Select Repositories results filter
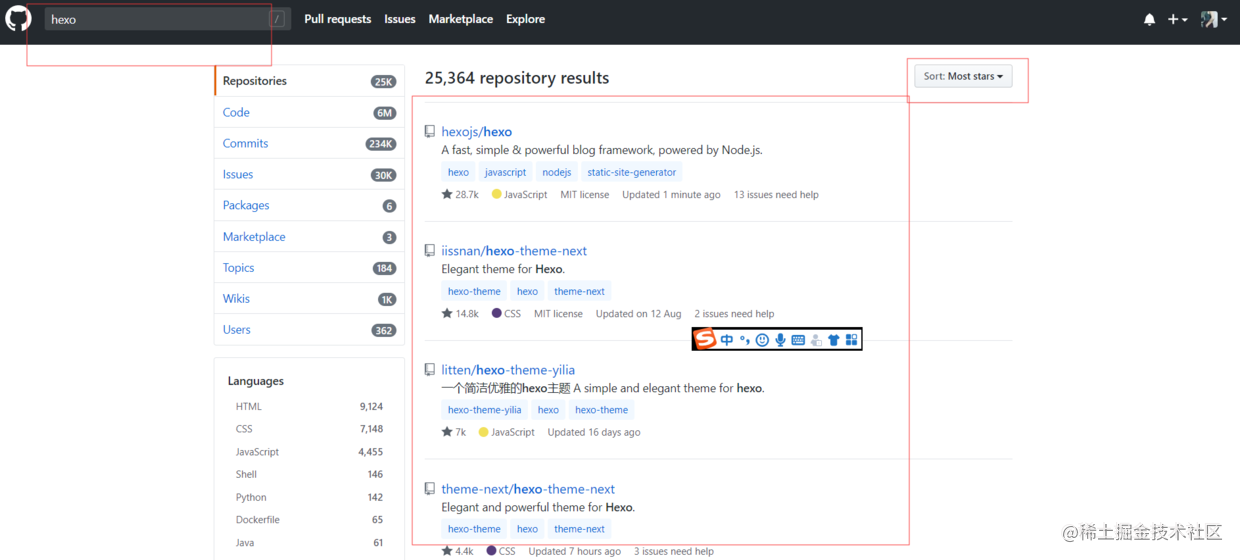Screen dimensions: 1240x560 click(309, 81)
